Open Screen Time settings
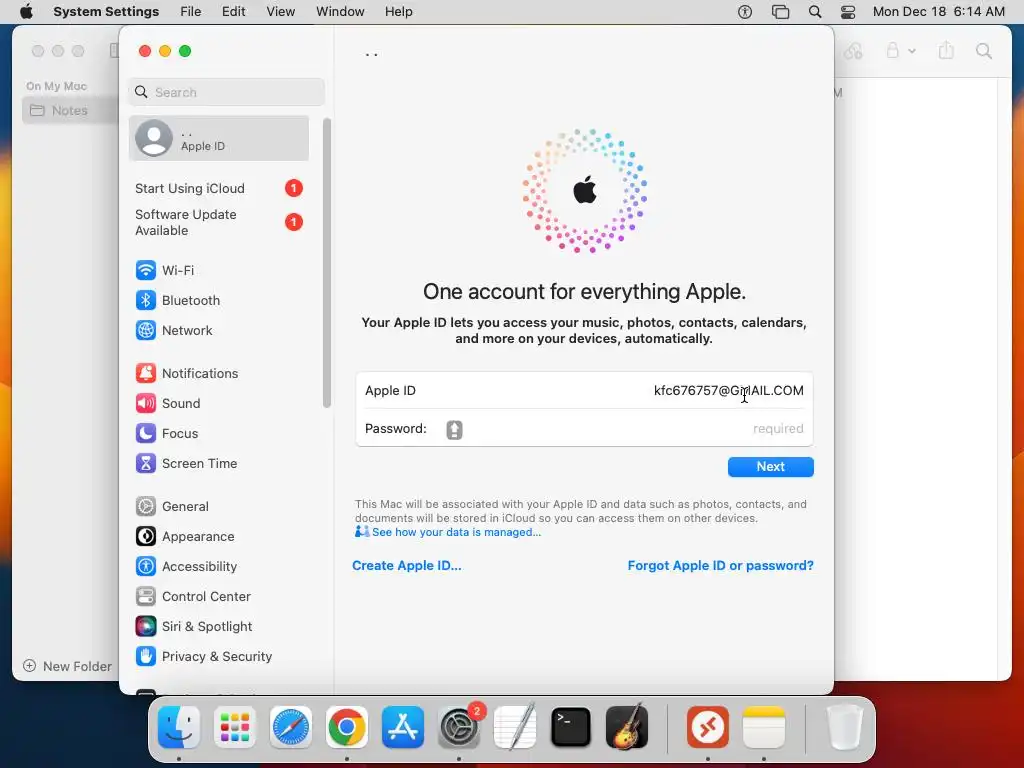Viewport: 1024px width, 768px height. [x=186, y=464]
